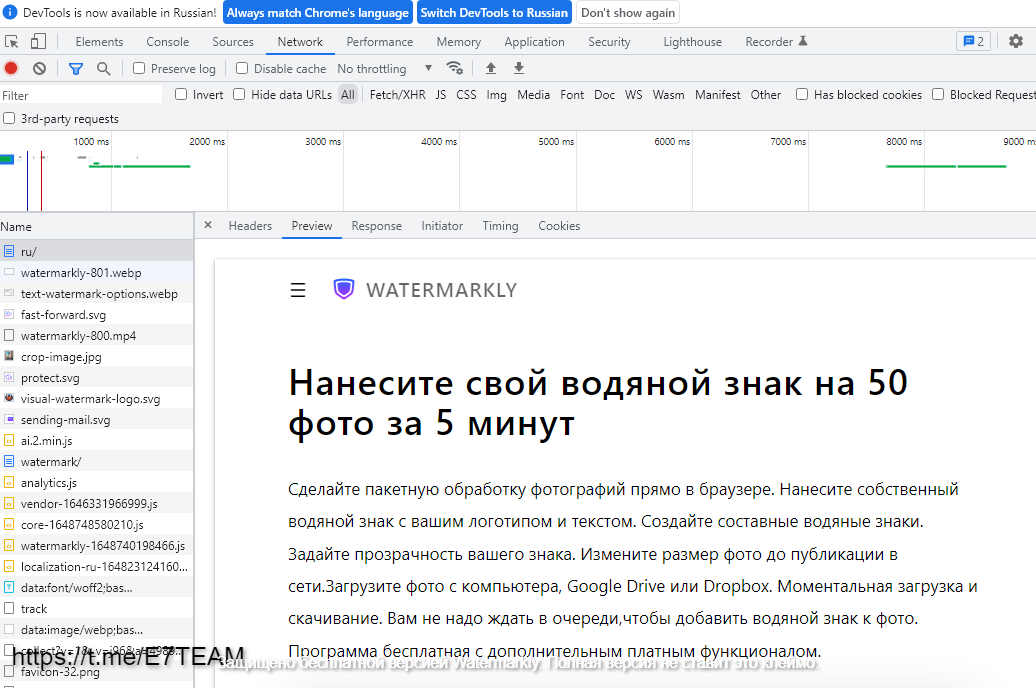Stop recording network log

tap(11, 69)
